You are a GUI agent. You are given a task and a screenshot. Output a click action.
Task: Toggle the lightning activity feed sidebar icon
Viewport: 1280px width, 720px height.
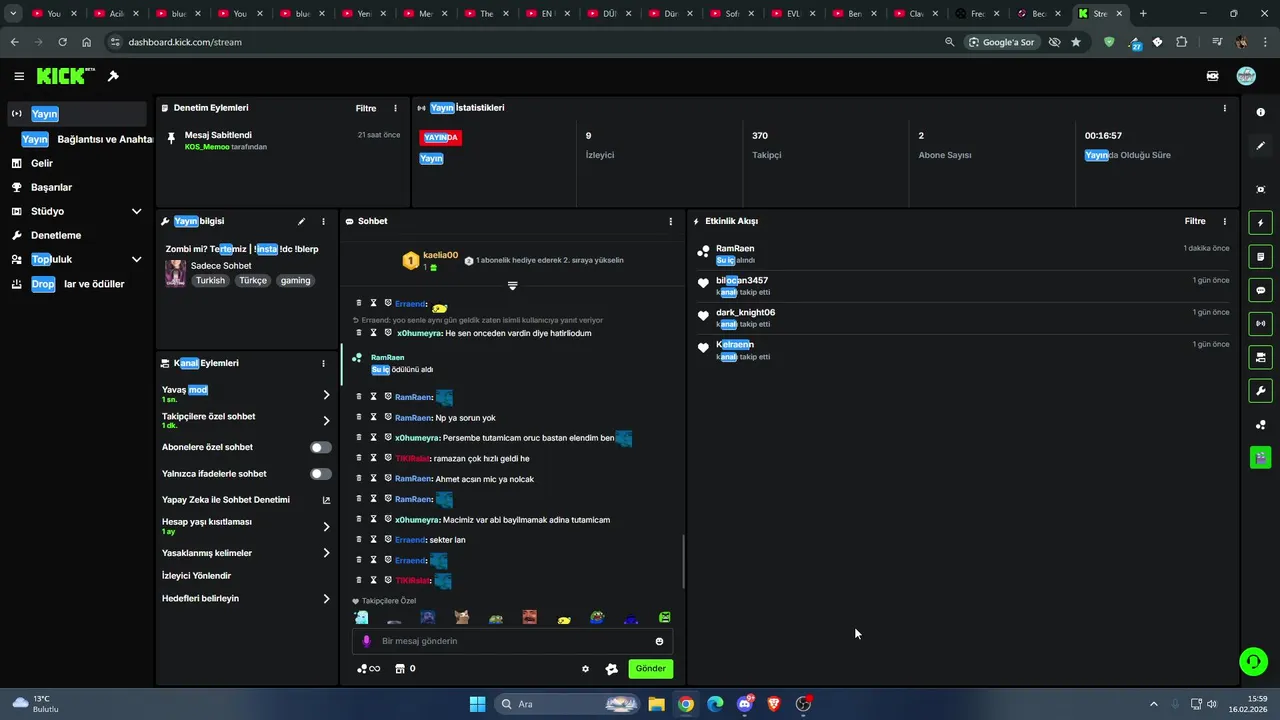(1260, 223)
